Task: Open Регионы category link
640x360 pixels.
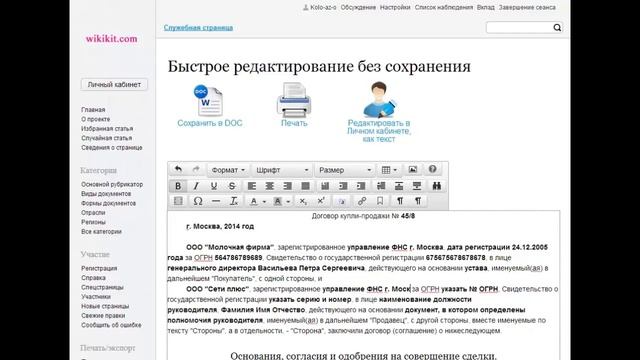Action: [x=93, y=222]
